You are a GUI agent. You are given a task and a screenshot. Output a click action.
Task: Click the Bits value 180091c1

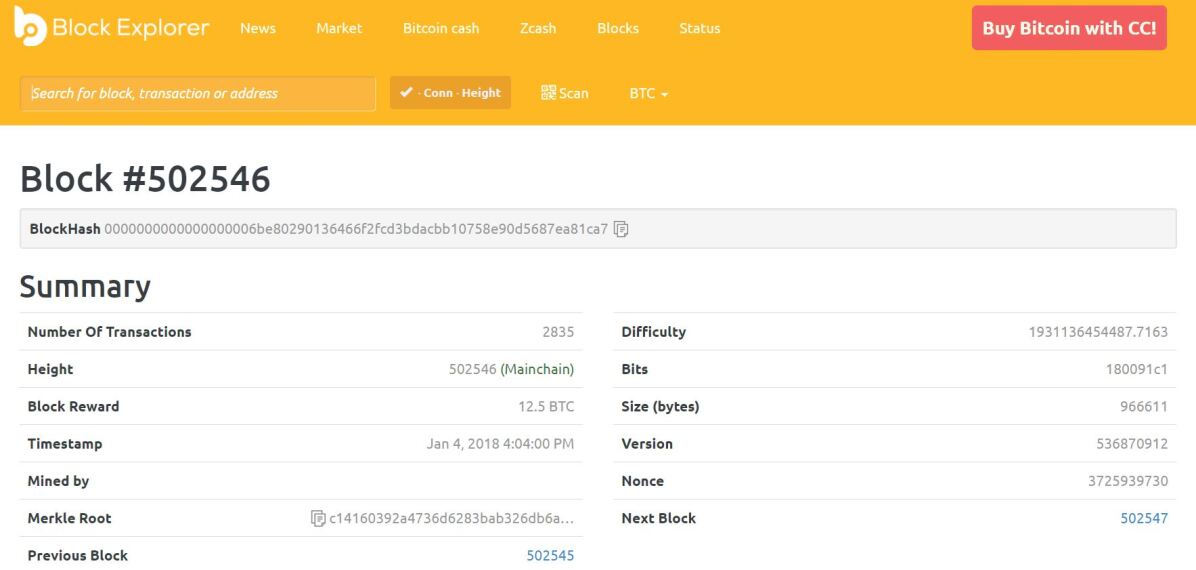click(1137, 369)
